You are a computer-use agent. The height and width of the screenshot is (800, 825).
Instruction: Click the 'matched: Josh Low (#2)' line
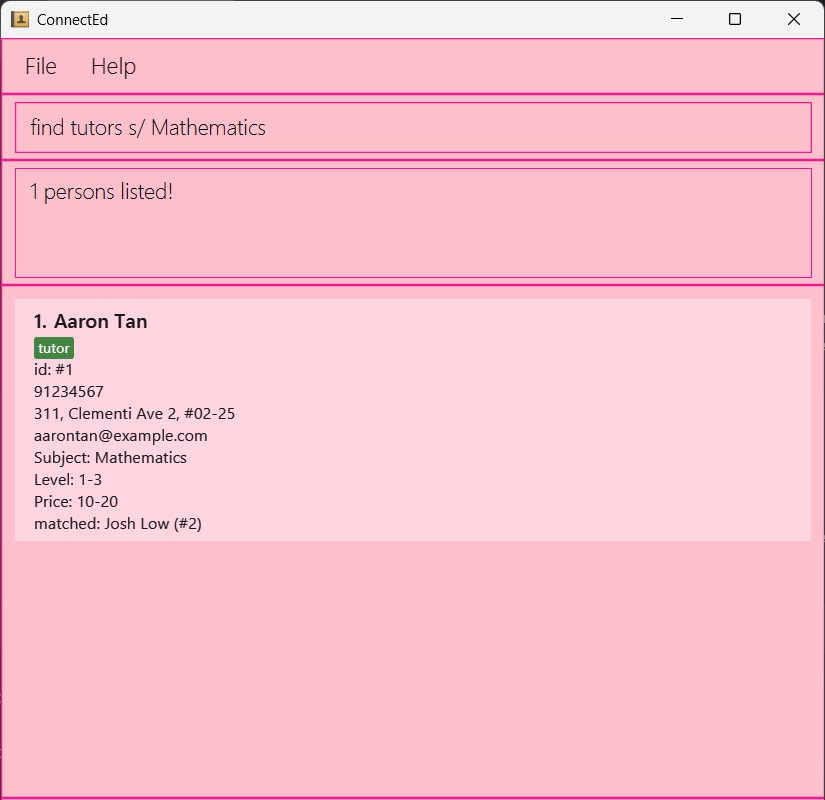117,523
